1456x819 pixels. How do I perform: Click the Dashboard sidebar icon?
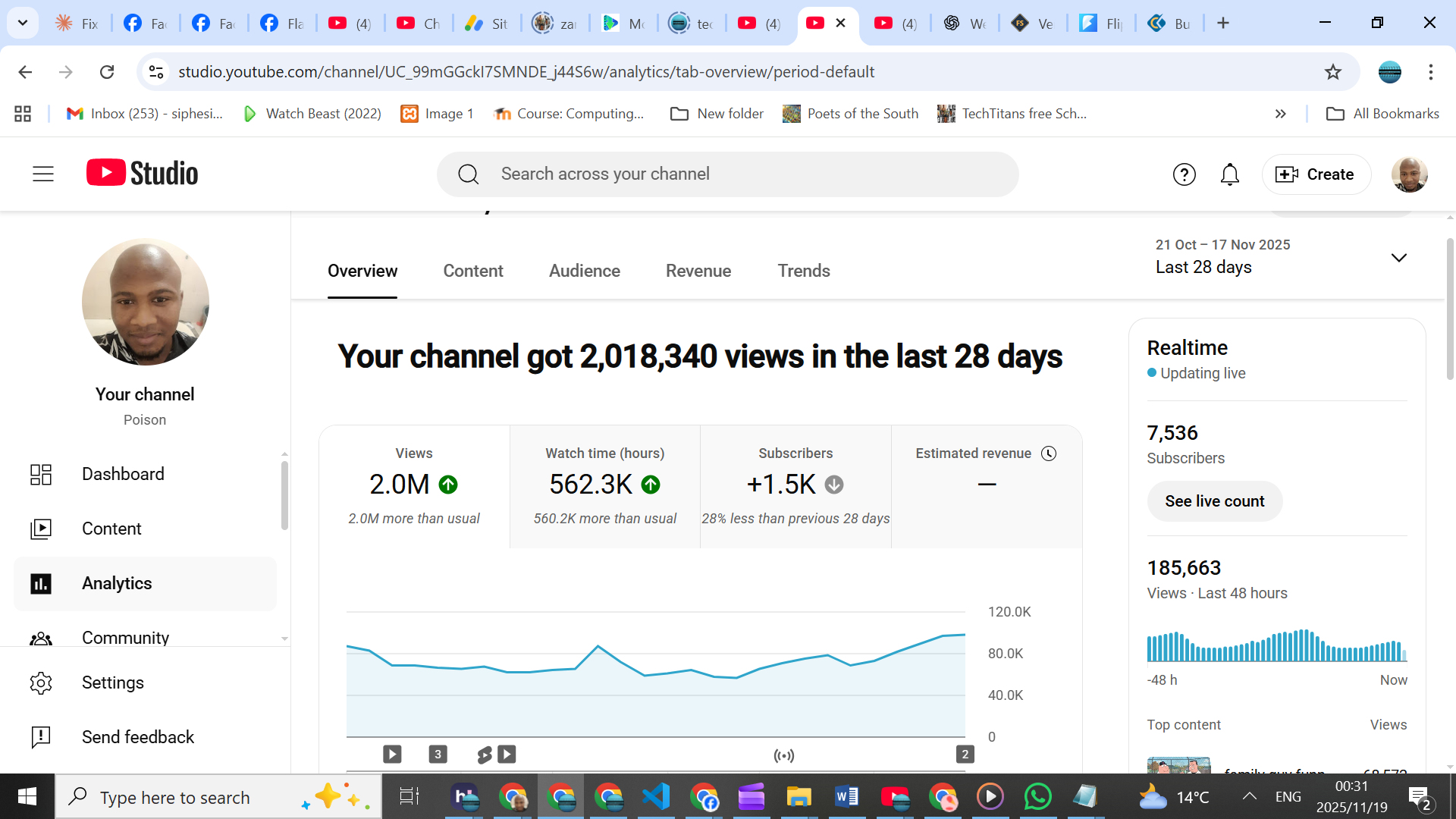(x=41, y=475)
